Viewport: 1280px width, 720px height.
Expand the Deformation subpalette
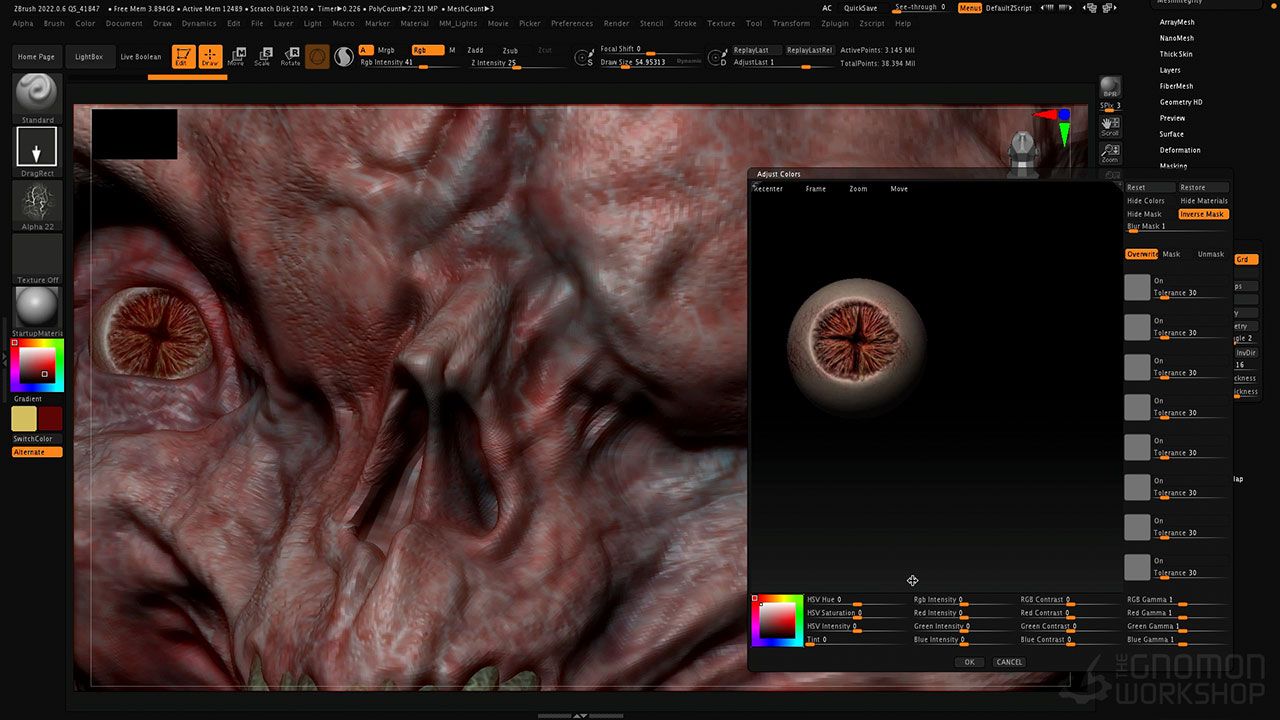(x=1180, y=150)
